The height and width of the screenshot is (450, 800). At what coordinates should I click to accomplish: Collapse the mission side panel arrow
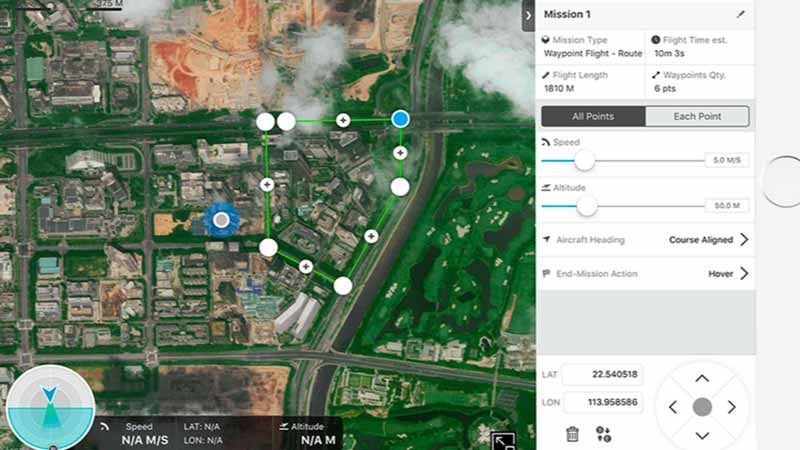pos(528,15)
